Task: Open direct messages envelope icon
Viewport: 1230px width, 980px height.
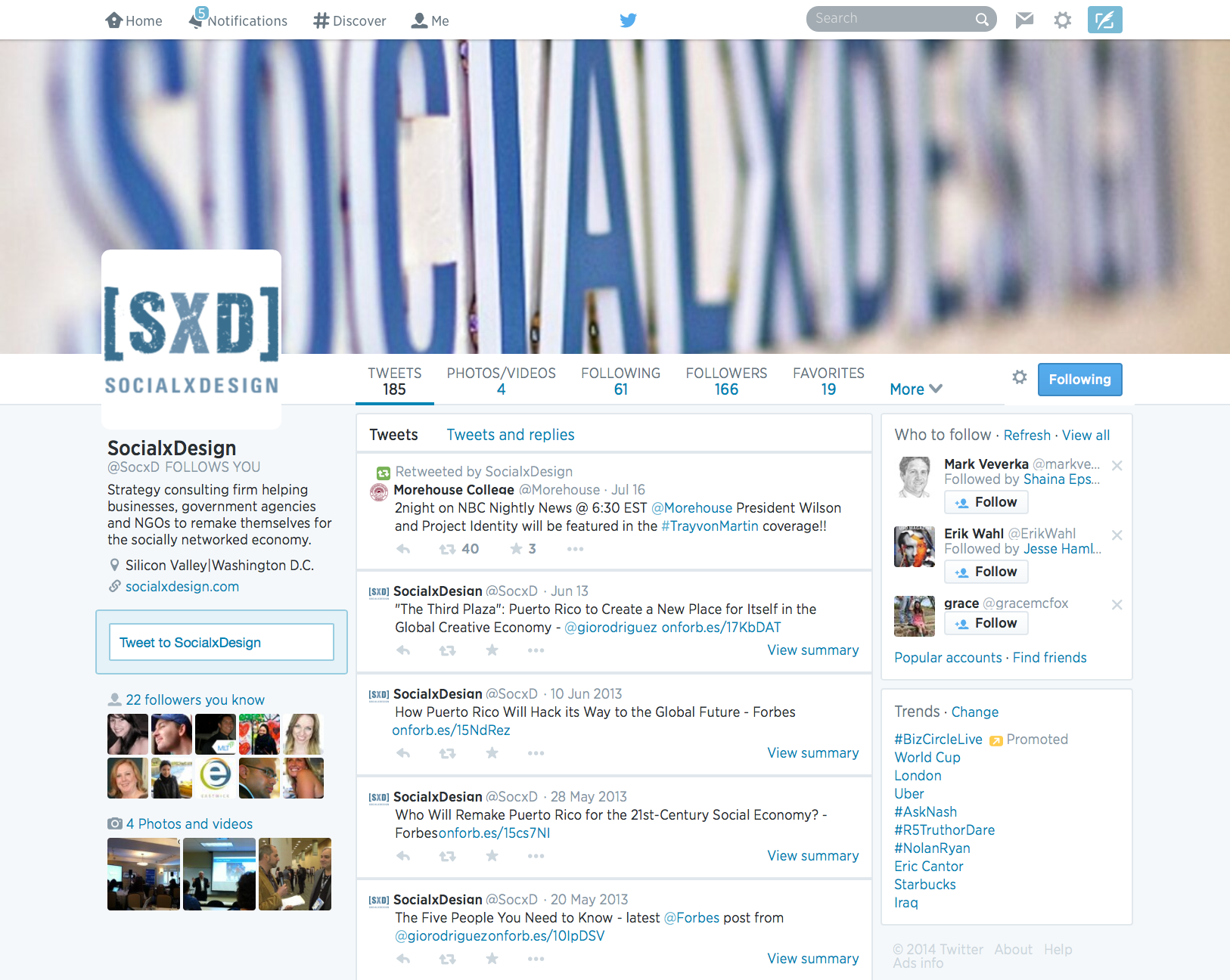Action: tap(1024, 20)
